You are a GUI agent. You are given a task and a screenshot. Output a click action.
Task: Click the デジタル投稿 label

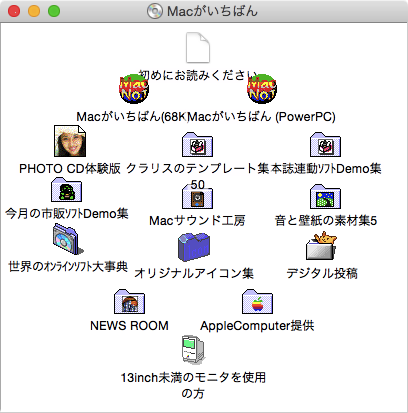pos(322,273)
